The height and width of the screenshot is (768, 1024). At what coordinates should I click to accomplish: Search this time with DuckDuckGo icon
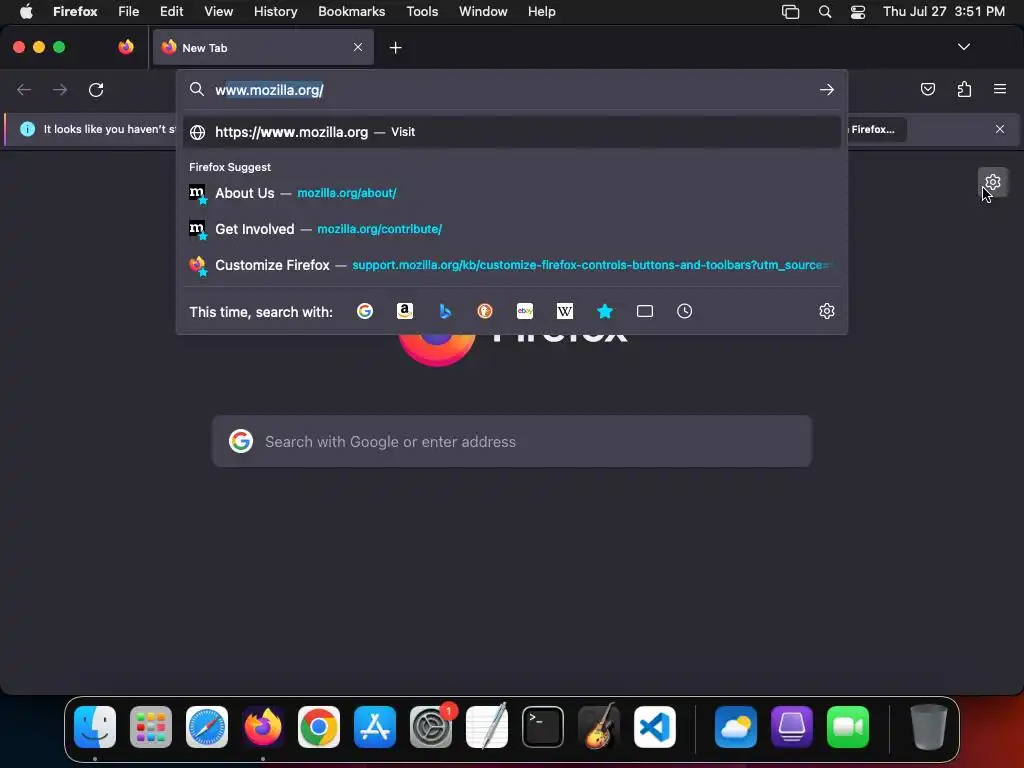point(485,312)
